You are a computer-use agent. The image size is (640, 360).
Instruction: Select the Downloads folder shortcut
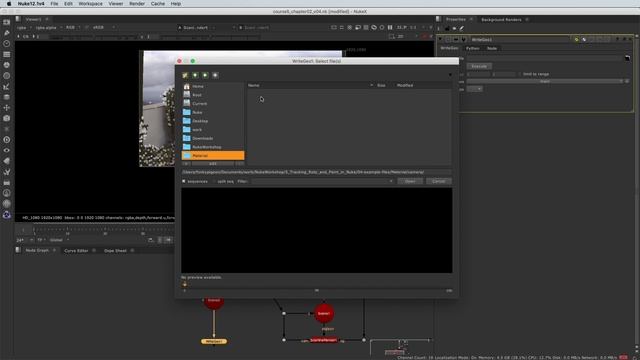pyautogui.click(x=213, y=138)
